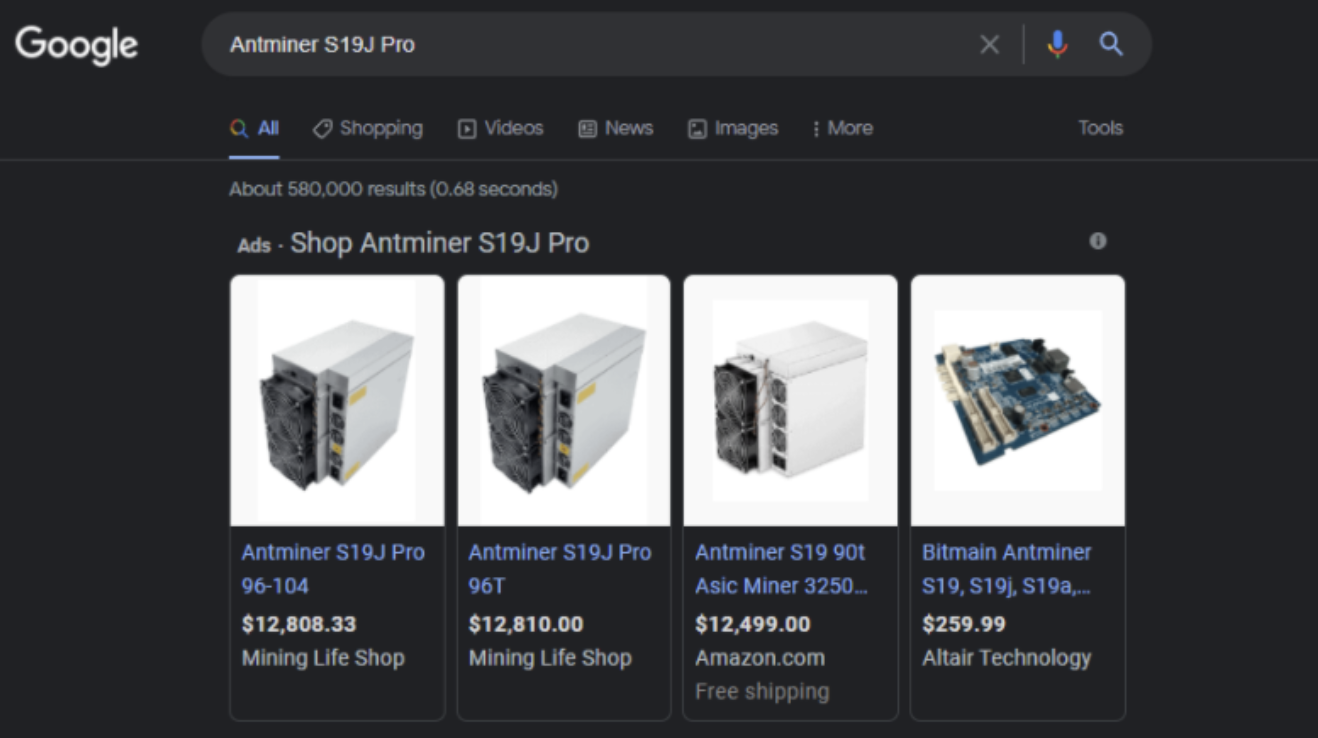
Task: Click the Amazon.com miner product image
Action: click(790, 400)
